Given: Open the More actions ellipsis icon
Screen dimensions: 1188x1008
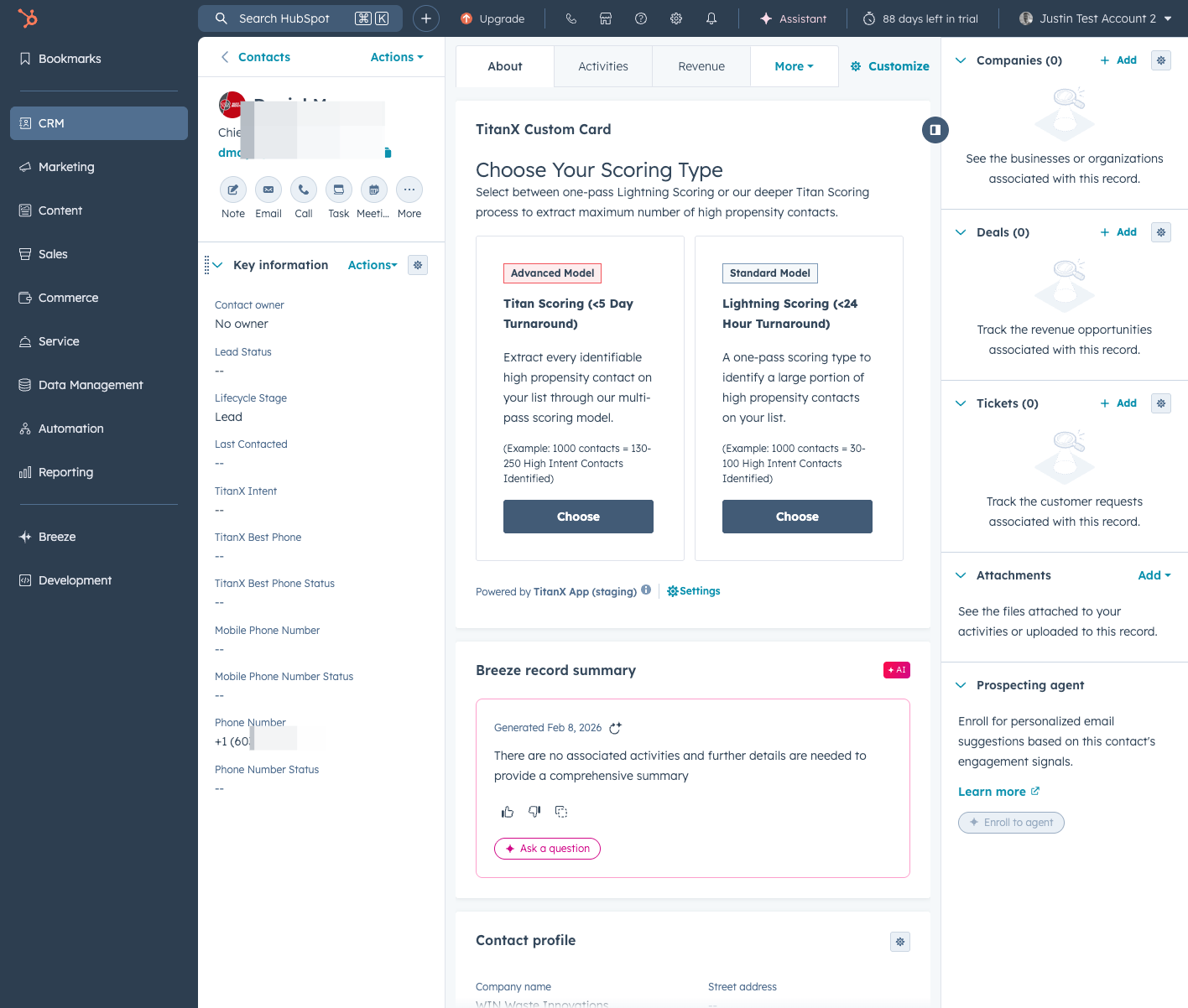Looking at the screenshot, I should click(x=409, y=190).
